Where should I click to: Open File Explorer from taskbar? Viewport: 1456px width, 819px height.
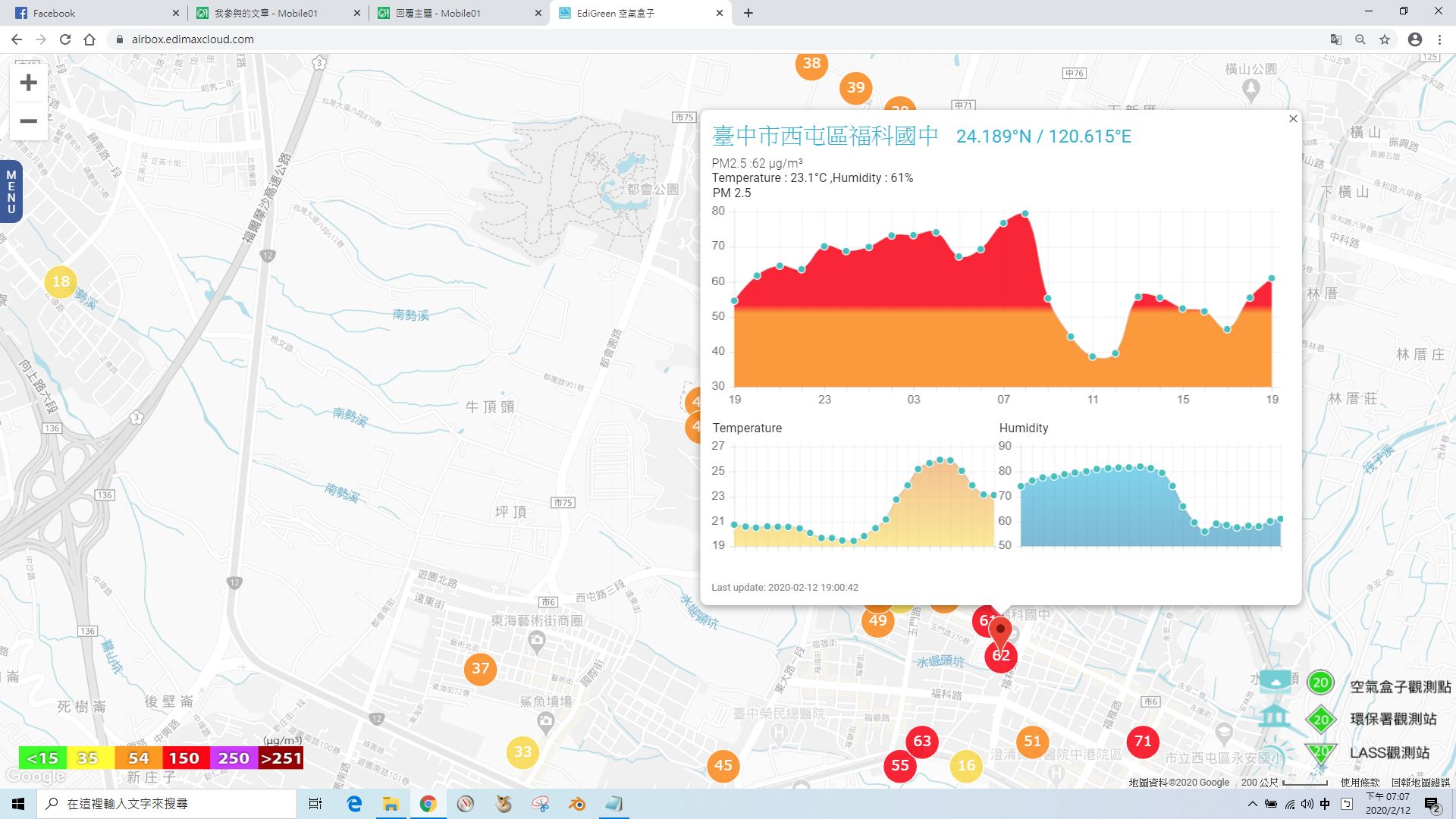[391, 804]
